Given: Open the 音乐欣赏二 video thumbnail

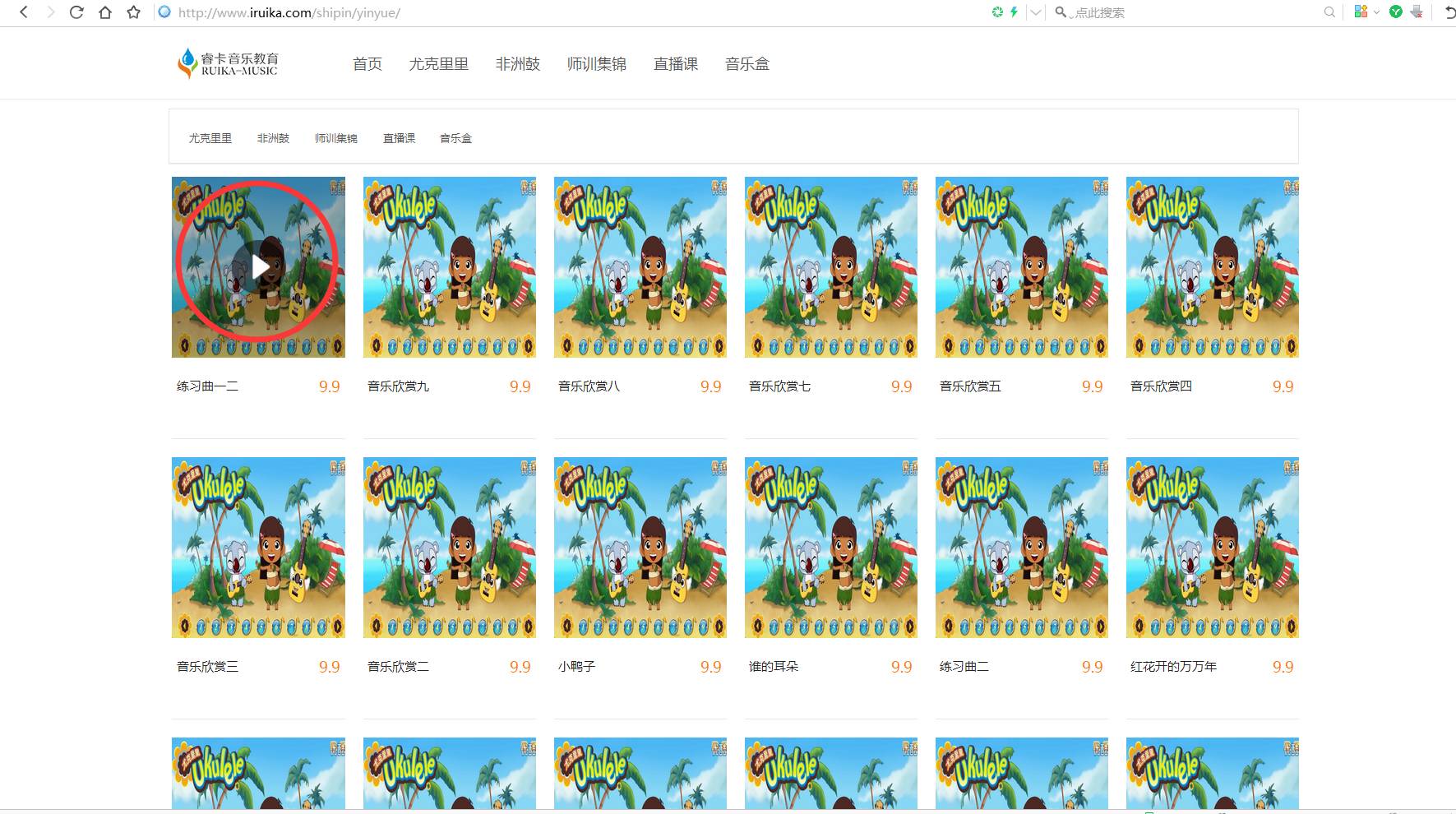Looking at the screenshot, I should 450,548.
